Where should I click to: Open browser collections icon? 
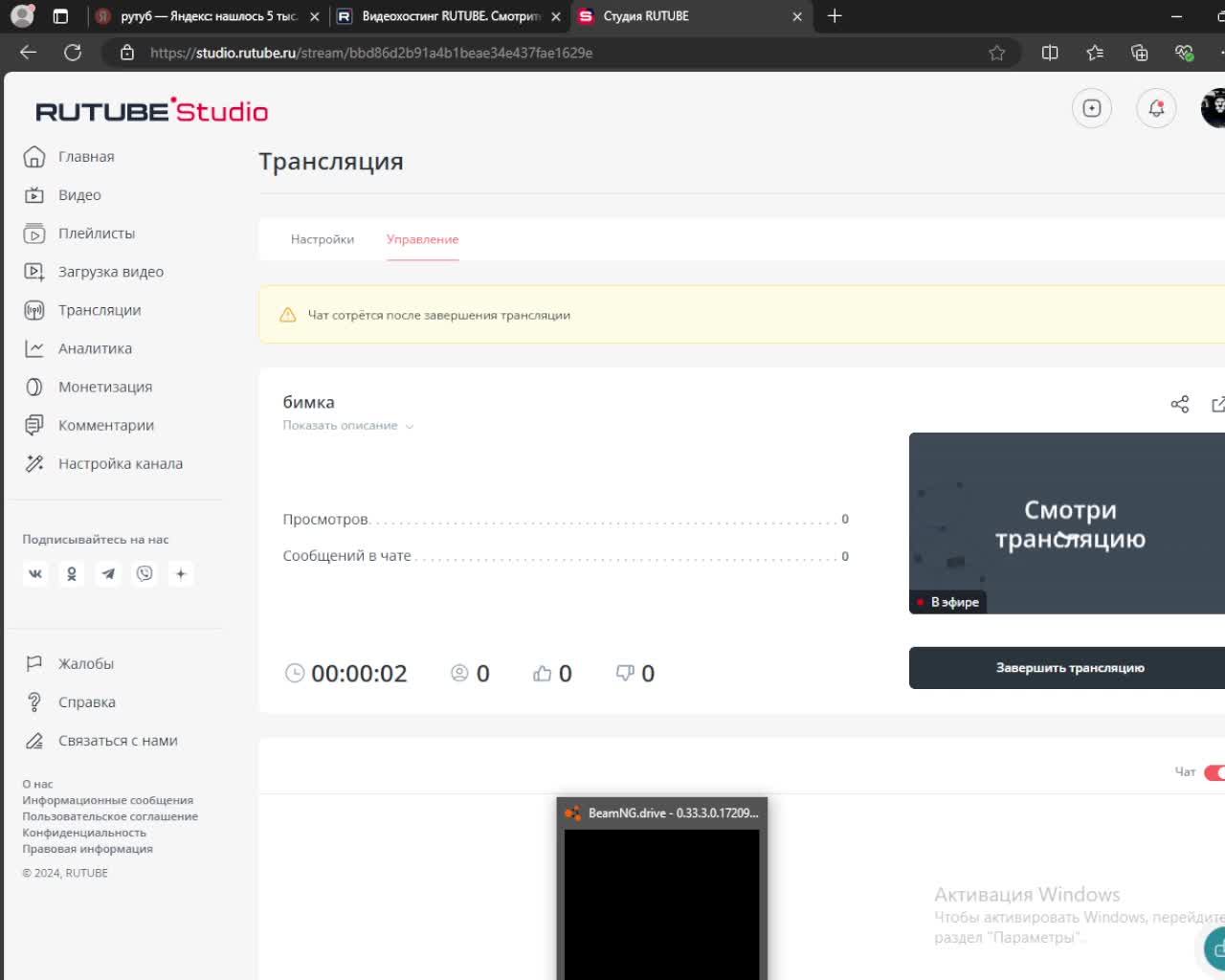pos(1139,53)
